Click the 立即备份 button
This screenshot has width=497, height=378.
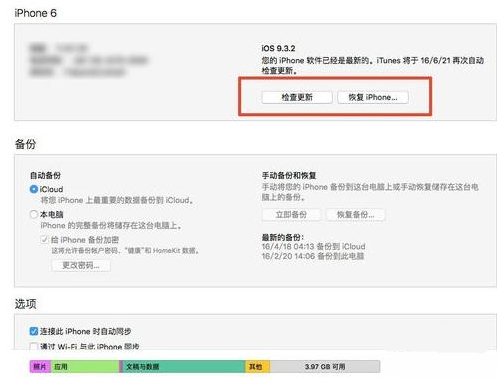click(291, 215)
